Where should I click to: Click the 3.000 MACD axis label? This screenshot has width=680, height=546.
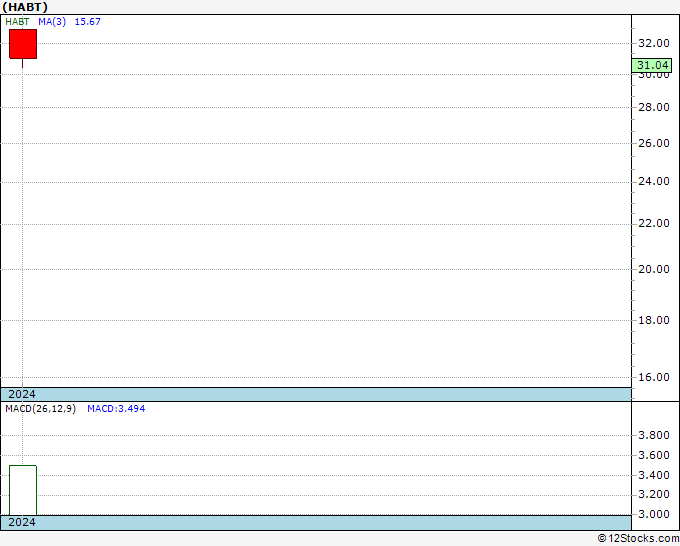654,514
